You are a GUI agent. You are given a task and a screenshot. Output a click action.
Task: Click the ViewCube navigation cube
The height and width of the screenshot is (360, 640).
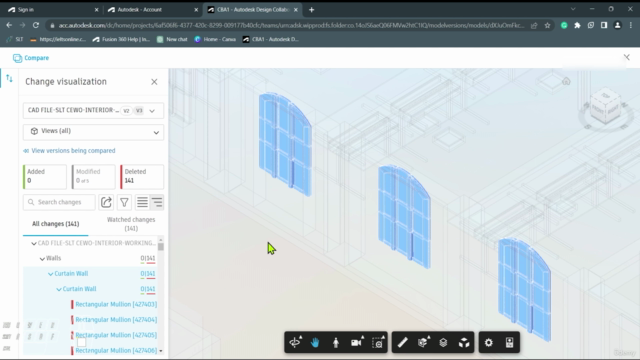click(606, 107)
